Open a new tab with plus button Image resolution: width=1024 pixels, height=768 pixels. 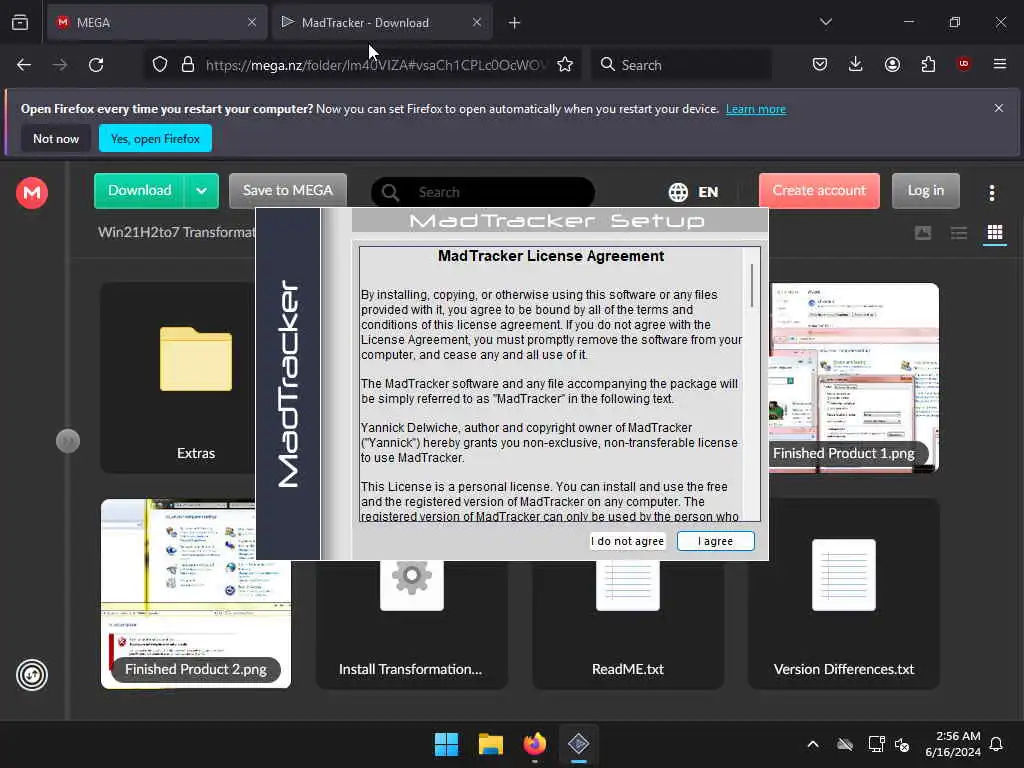pyautogui.click(x=515, y=23)
